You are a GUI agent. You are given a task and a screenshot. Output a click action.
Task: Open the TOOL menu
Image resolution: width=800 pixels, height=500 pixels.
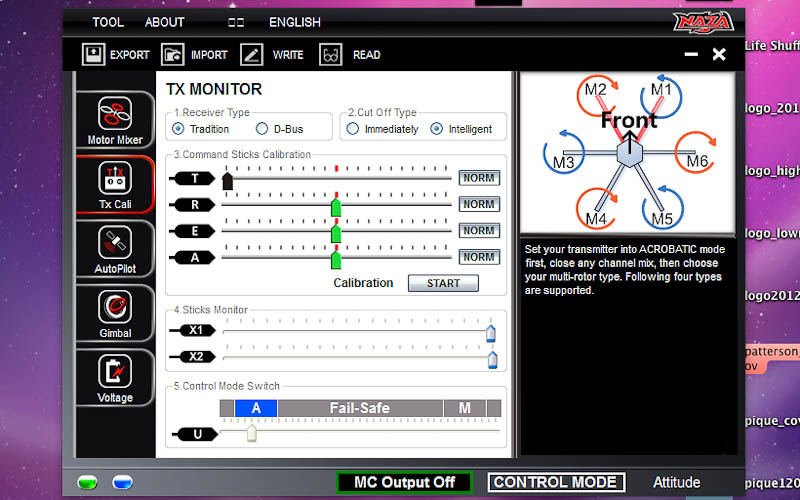[x=108, y=22]
